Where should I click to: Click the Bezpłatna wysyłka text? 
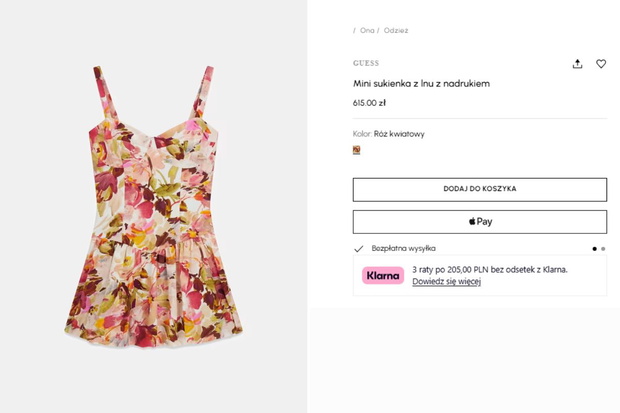(x=403, y=248)
